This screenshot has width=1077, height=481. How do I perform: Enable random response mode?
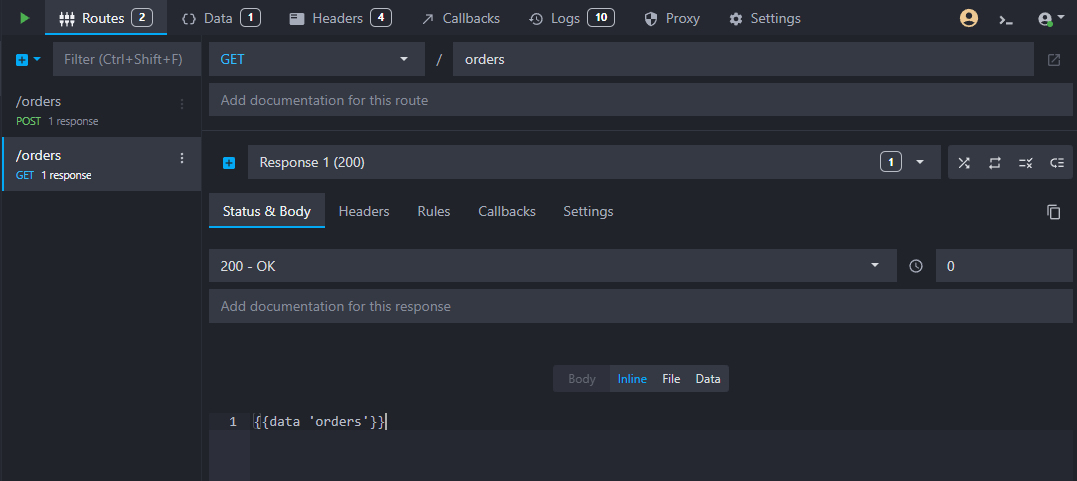click(x=964, y=163)
